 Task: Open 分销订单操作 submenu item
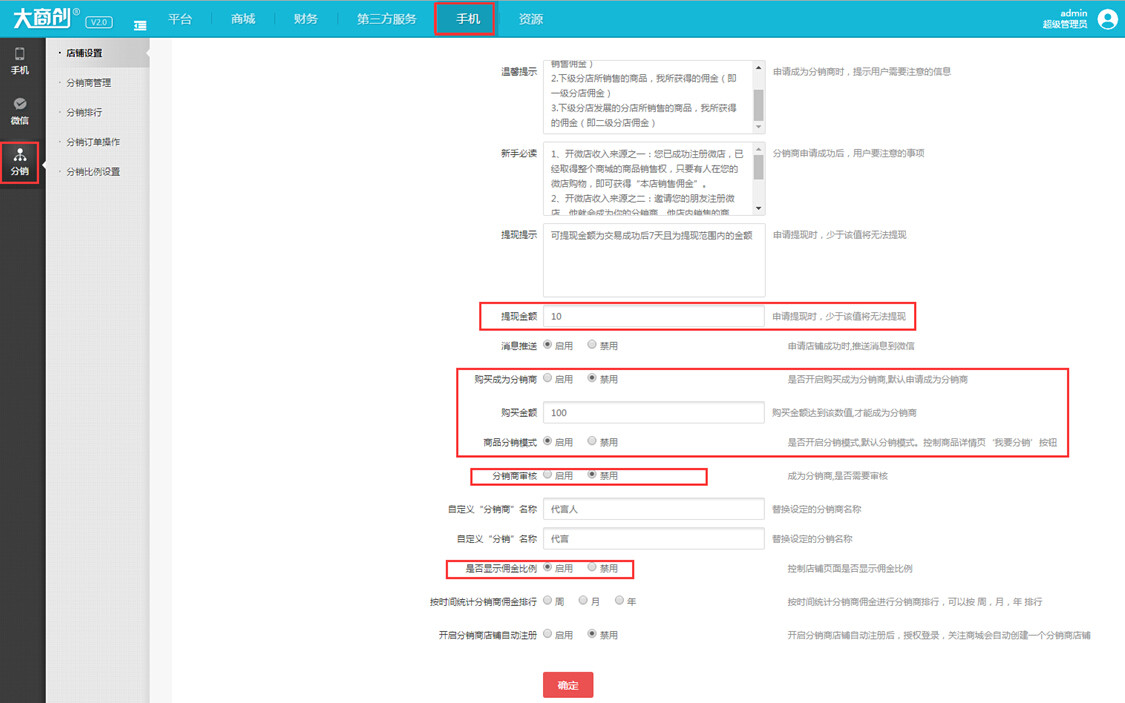(93, 142)
